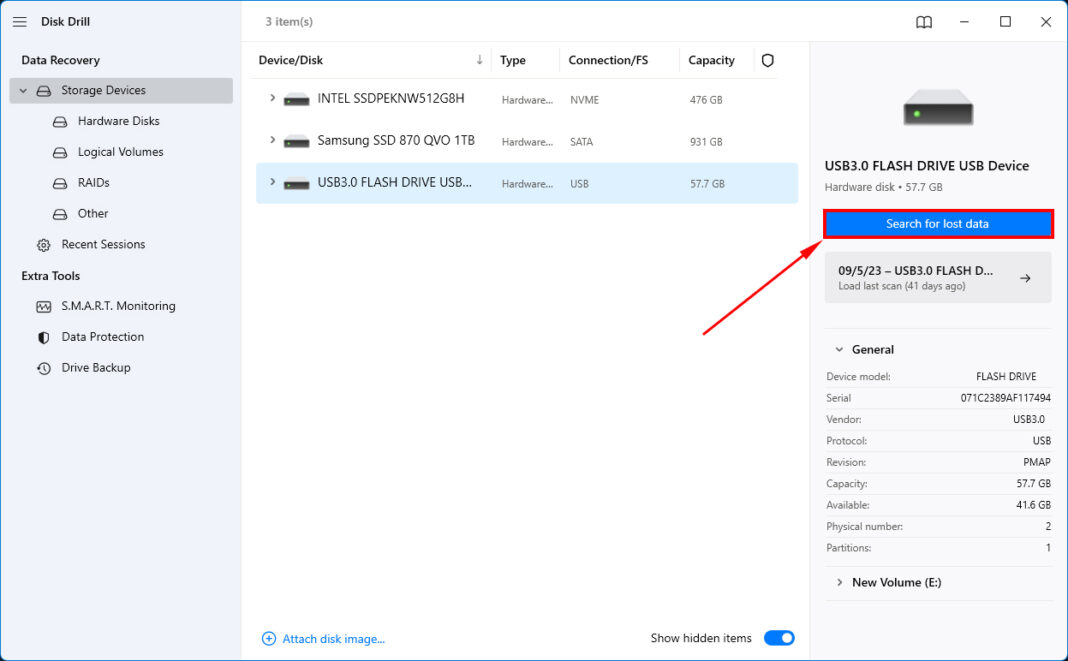Open the hamburger menu
Image resolution: width=1068 pixels, height=661 pixels.
click(19, 21)
